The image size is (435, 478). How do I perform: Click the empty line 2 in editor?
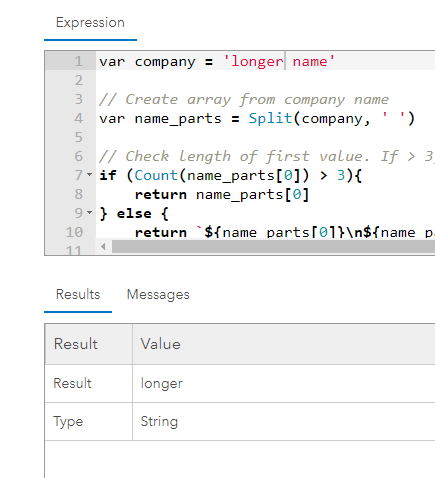(x=265, y=80)
